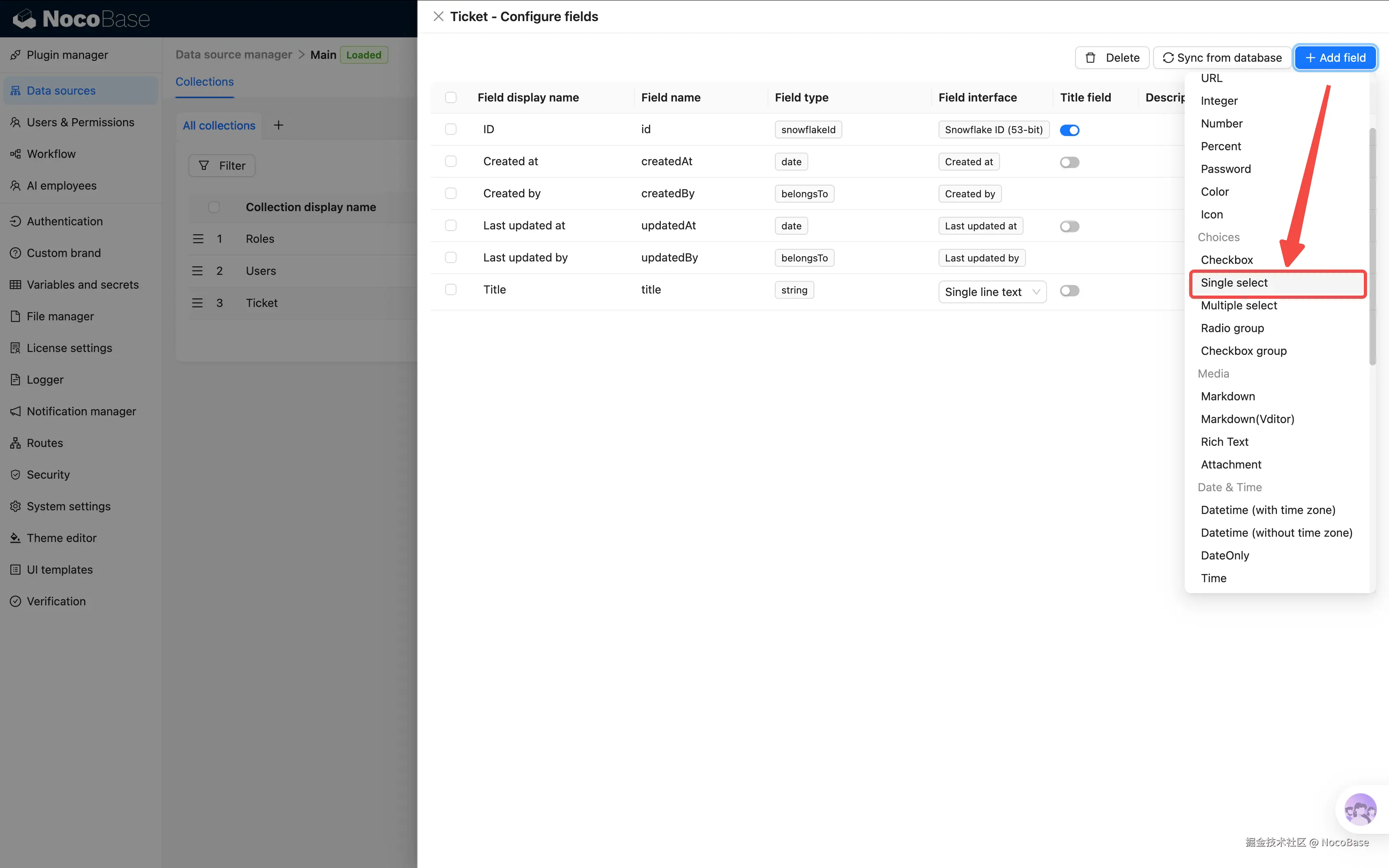Select the Security sidebar entry
Screen dimensions: 1389x868
click(x=48, y=474)
